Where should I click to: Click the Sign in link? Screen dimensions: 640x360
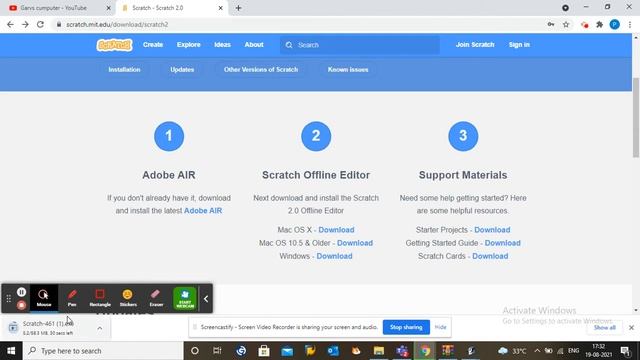tap(519, 44)
